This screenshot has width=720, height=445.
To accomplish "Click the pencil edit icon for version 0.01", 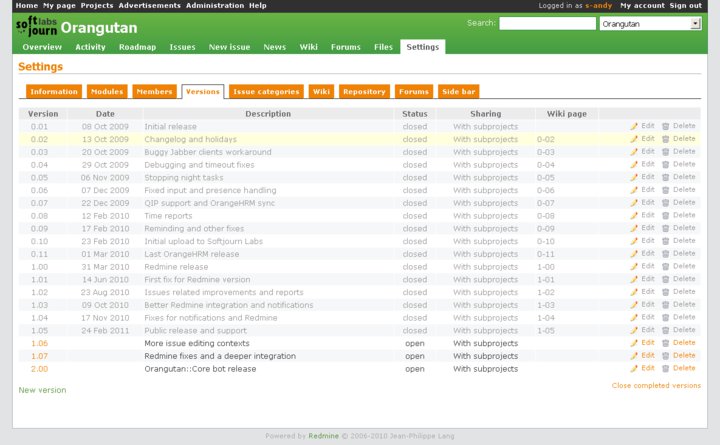I will [x=634, y=126].
